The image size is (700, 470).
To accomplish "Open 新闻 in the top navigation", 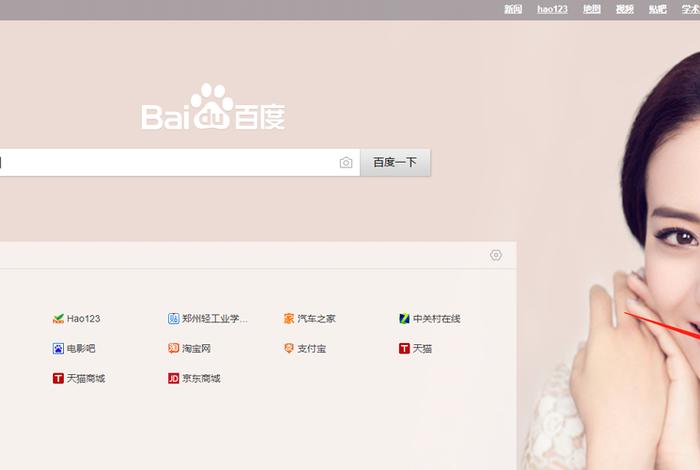I will pyautogui.click(x=513, y=9).
